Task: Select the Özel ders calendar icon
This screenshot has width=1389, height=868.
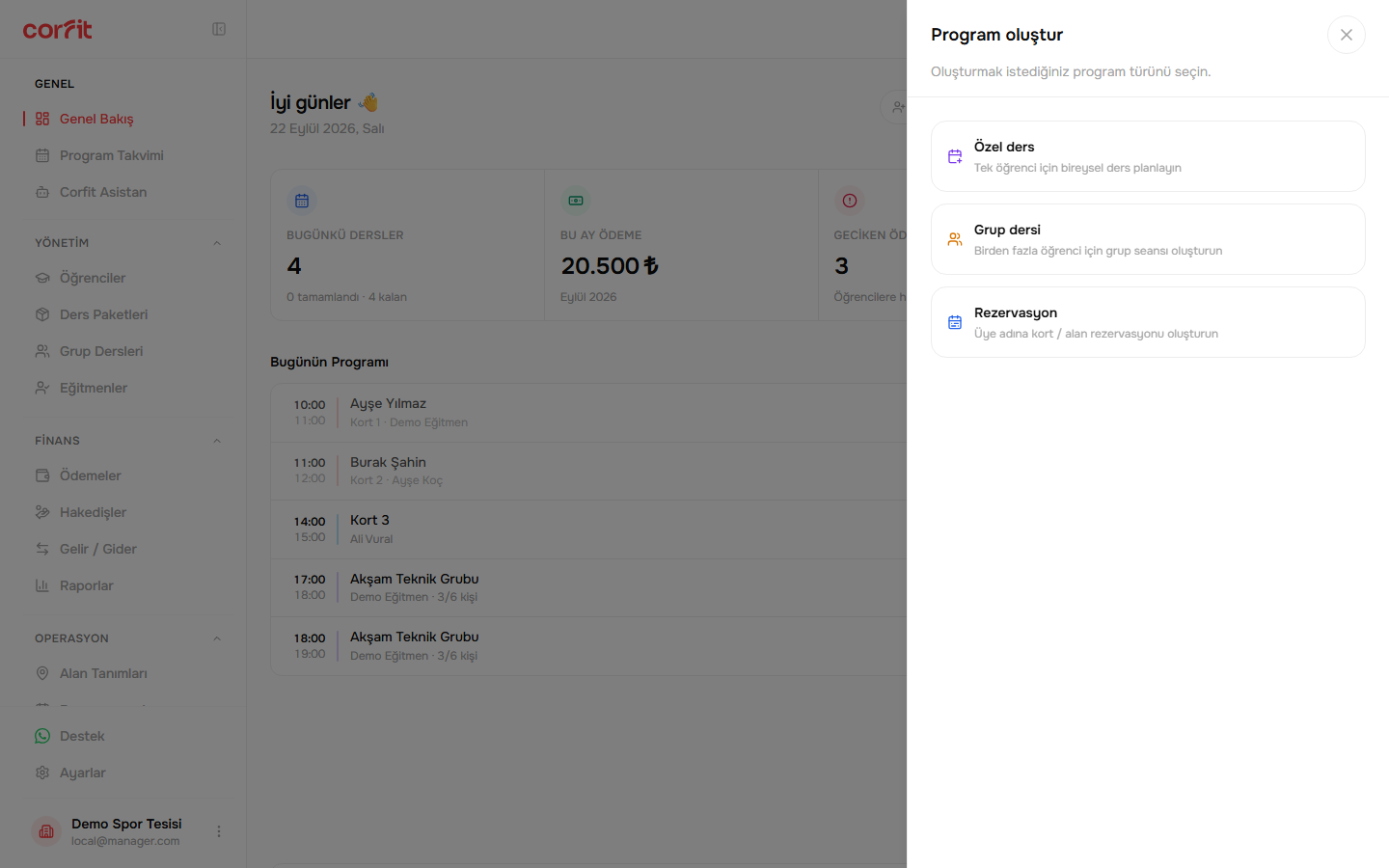Action: click(955, 156)
